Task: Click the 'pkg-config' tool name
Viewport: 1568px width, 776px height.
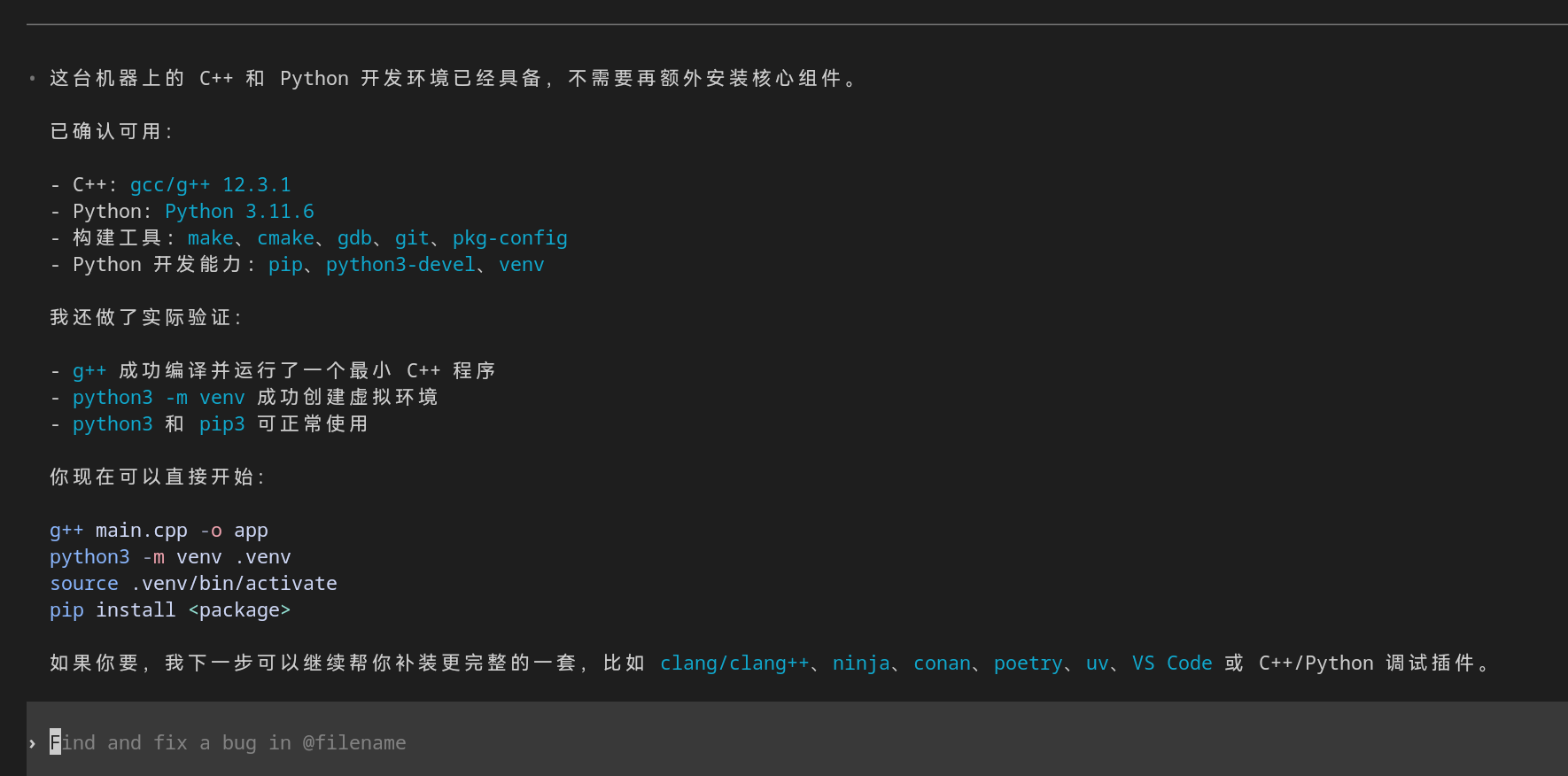Action: 510,237
